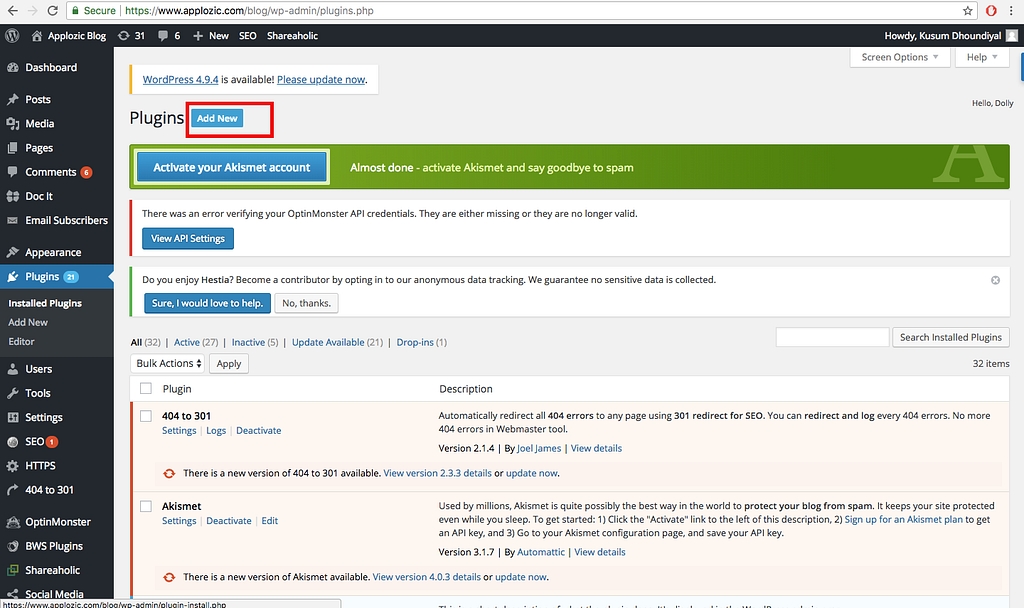The height and width of the screenshot is (608, 1024).
Task: Select the 404 to 301 plugin checkbox
Action: (146, 416)
